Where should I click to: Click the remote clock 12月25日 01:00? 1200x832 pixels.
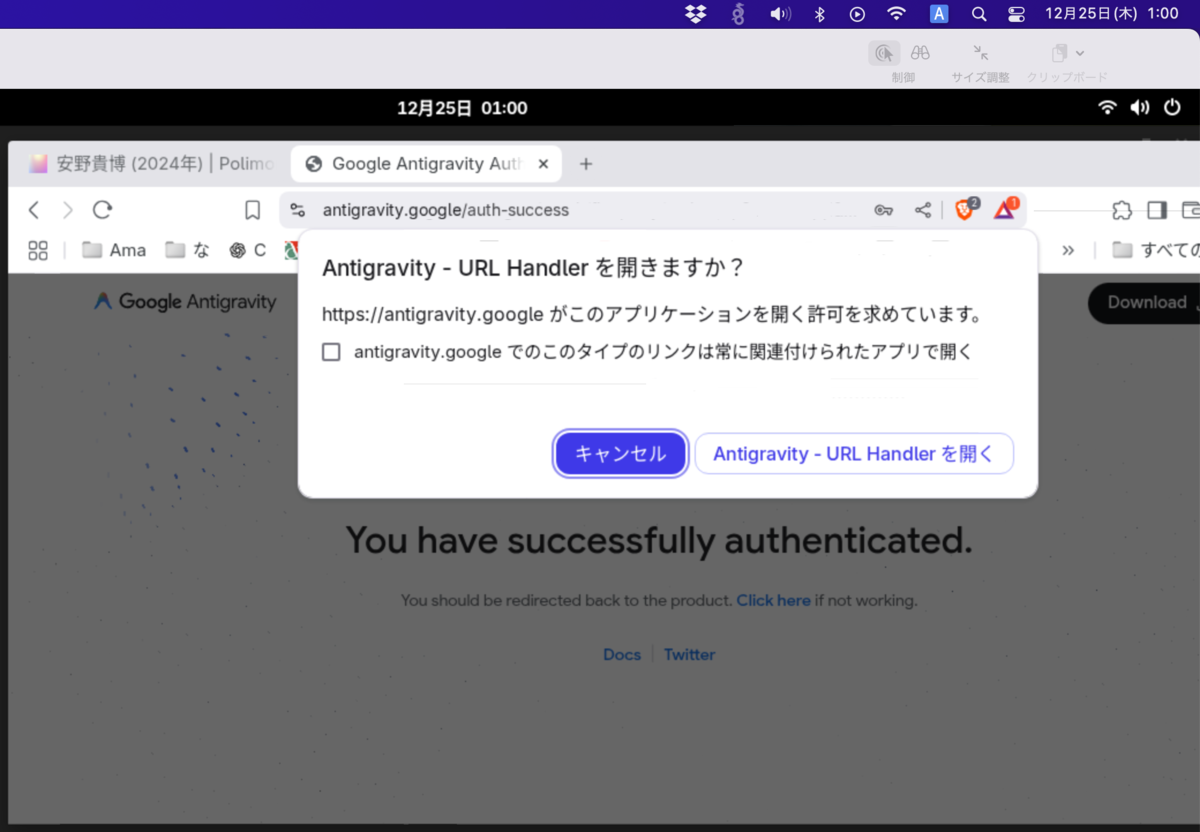[x=462, y=108]
